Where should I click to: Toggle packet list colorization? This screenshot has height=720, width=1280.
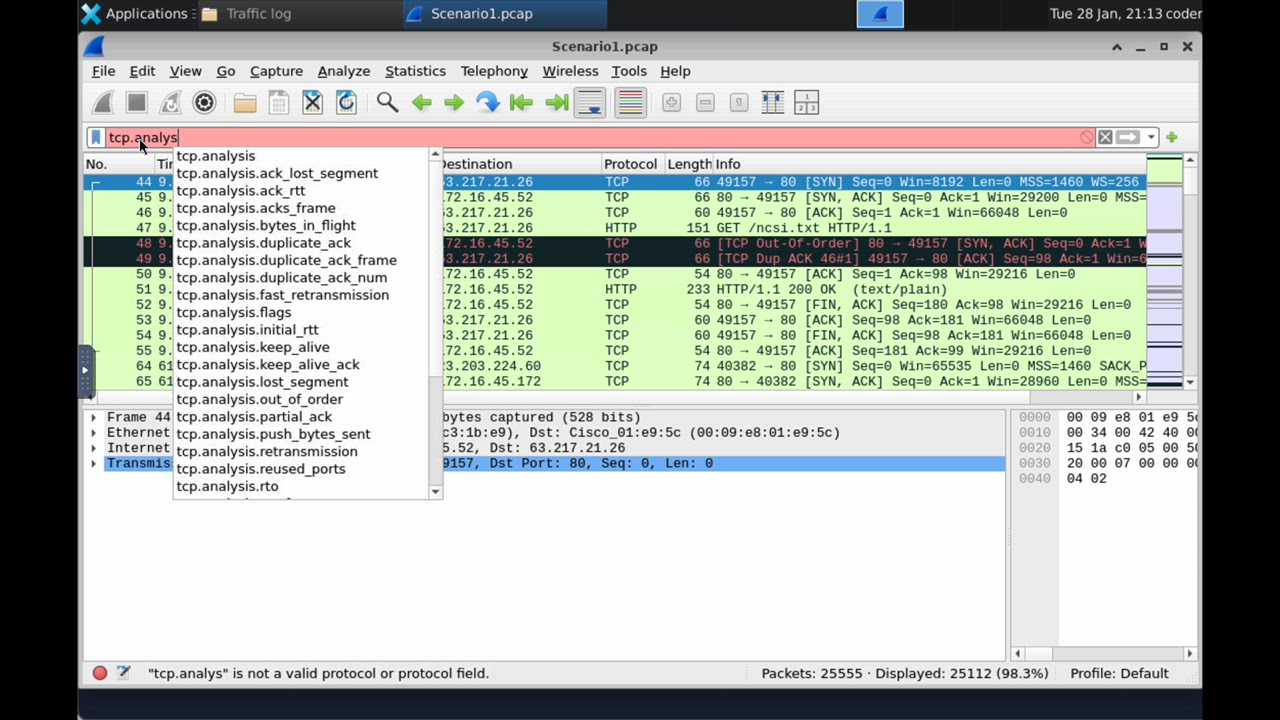click(630, 102)
